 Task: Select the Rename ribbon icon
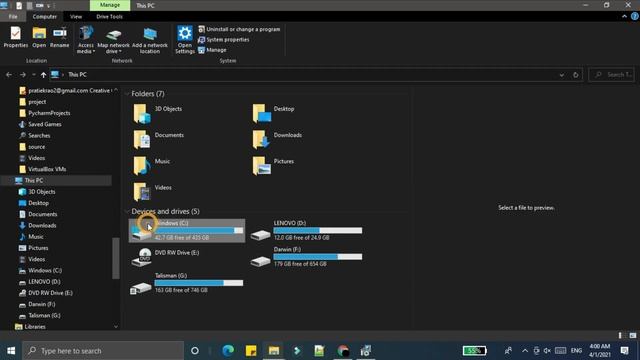coord(60,37)
